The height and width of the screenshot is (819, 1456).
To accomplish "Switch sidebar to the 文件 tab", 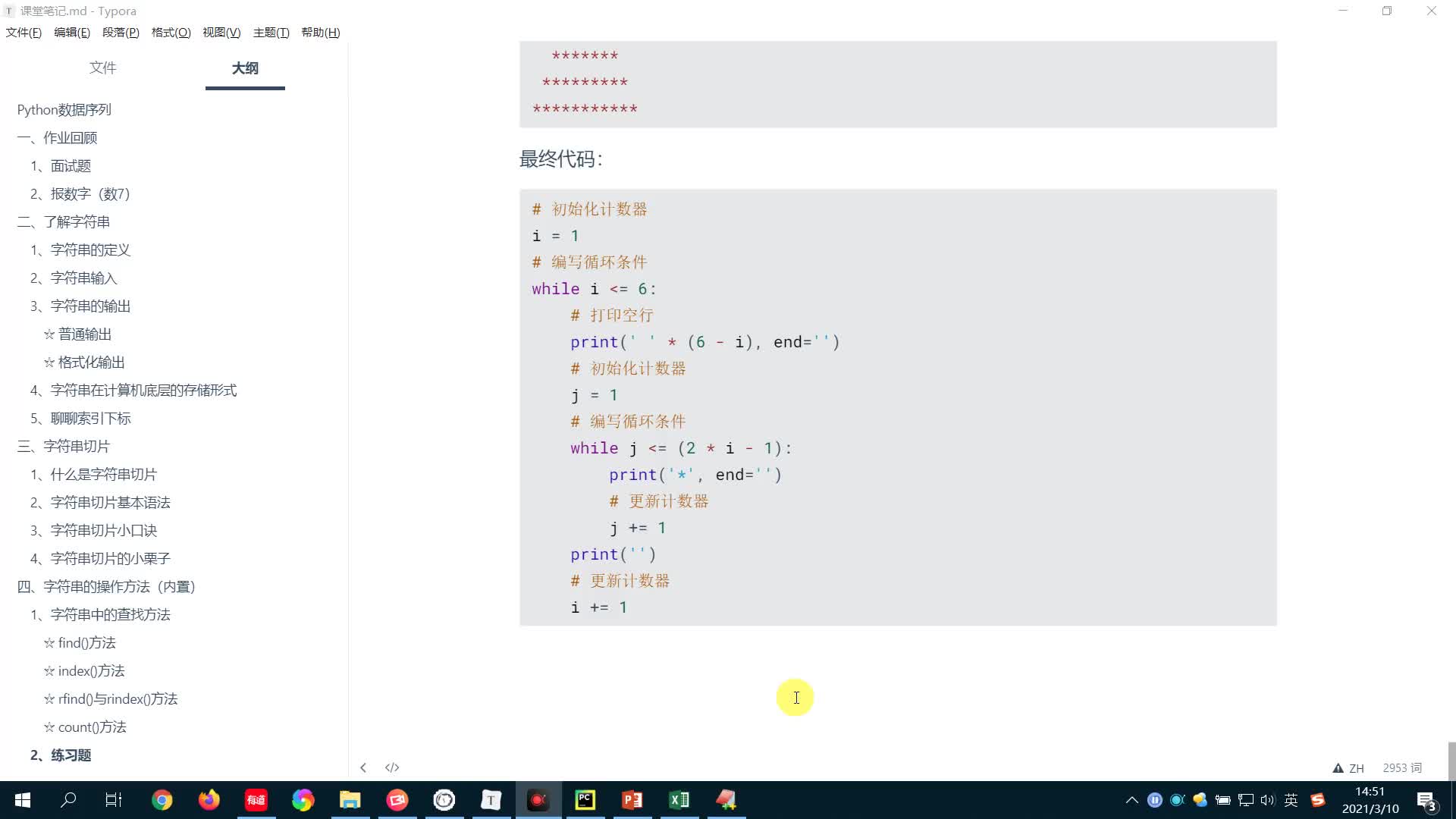I will click(x=103, y=68).
